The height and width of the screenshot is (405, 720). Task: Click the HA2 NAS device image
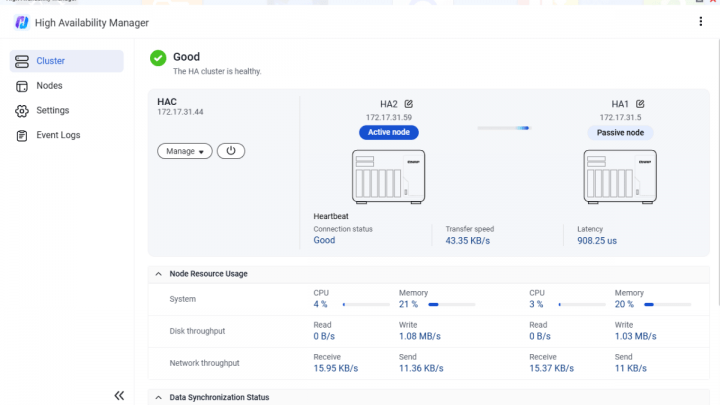click(388, 176)
